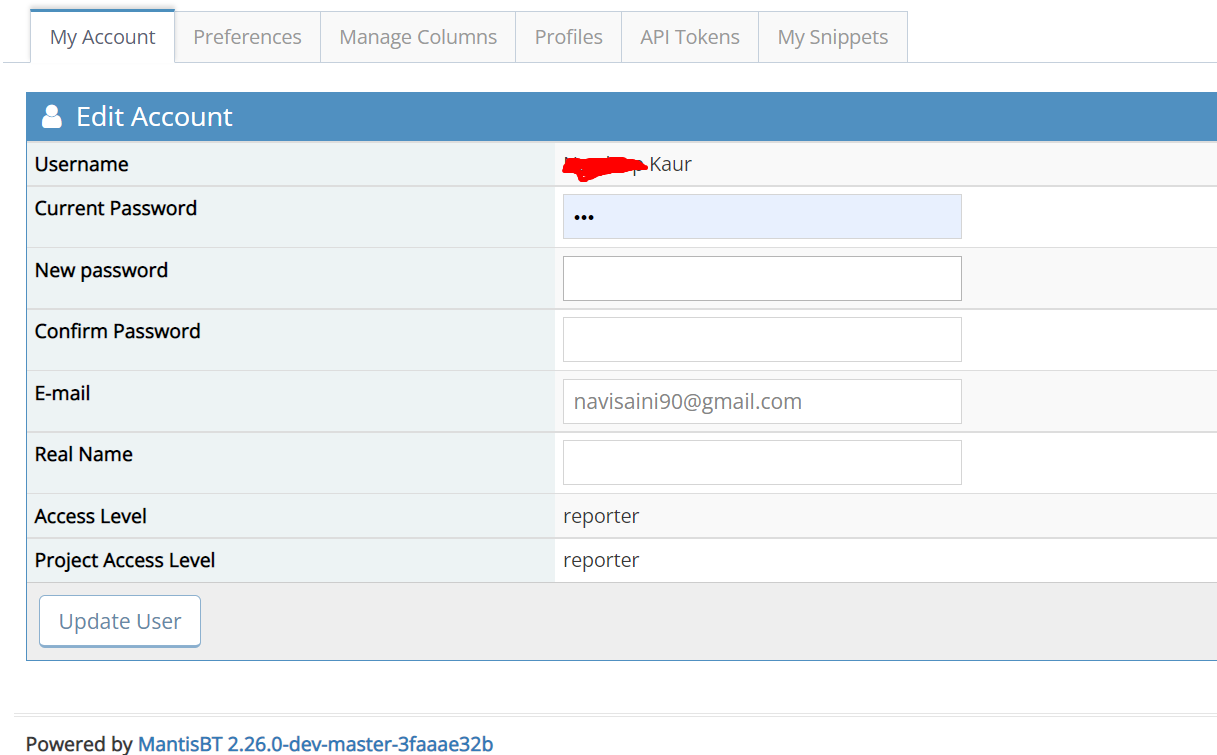Click the Access Level reporter value
The width and height of the screenshot is (1217, 755).
pyautogui.click(x=601, y=516)
